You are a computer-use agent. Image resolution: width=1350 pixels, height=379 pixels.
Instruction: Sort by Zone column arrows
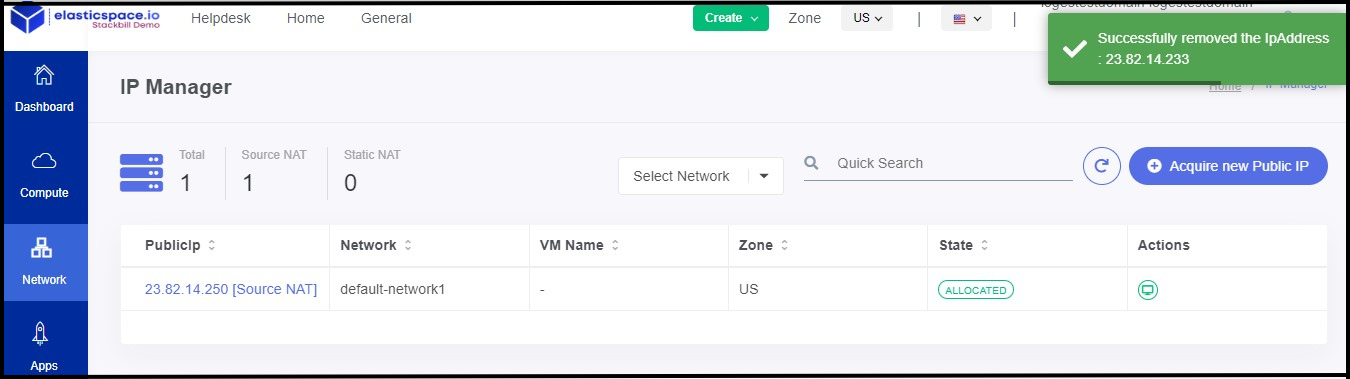pos(784,245)
